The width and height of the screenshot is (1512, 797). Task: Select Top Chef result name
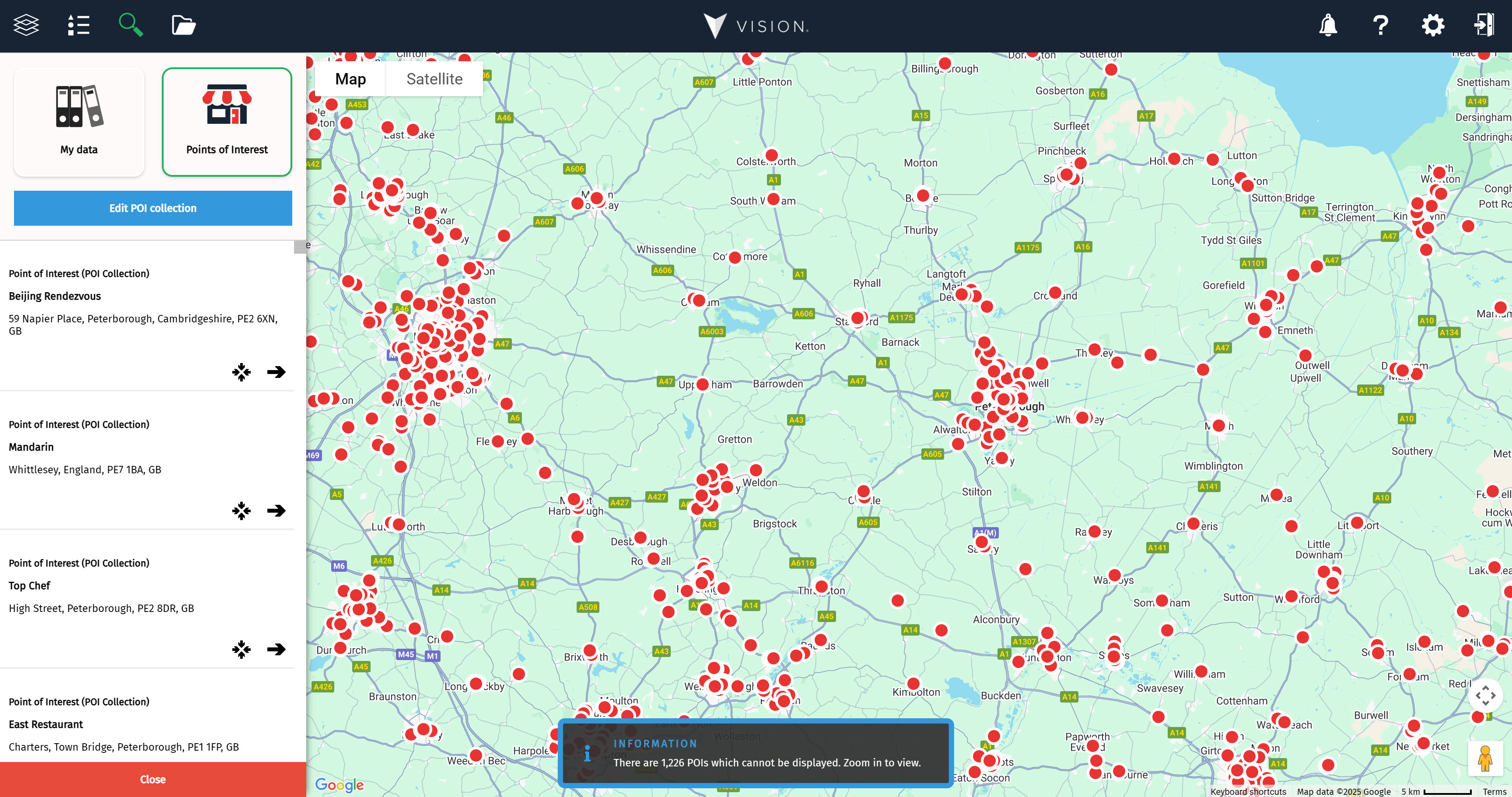pyautogui.click(x=29, y=586)
